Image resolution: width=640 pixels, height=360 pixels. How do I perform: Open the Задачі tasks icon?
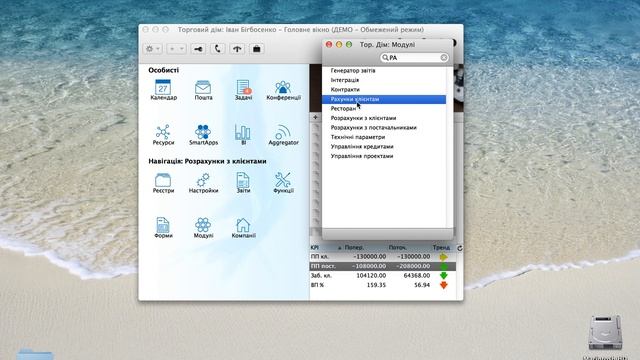(x=243, y=90)
